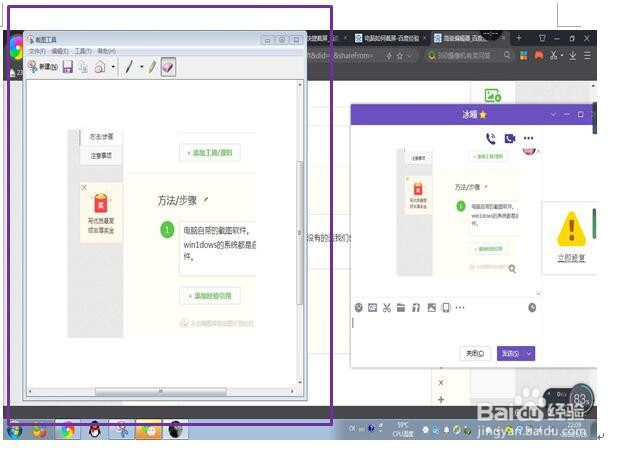The height and width of the screenshot is (453, 622).
Task: Expand the chat title bar dropdown chevron
Action: click(553, 114)
